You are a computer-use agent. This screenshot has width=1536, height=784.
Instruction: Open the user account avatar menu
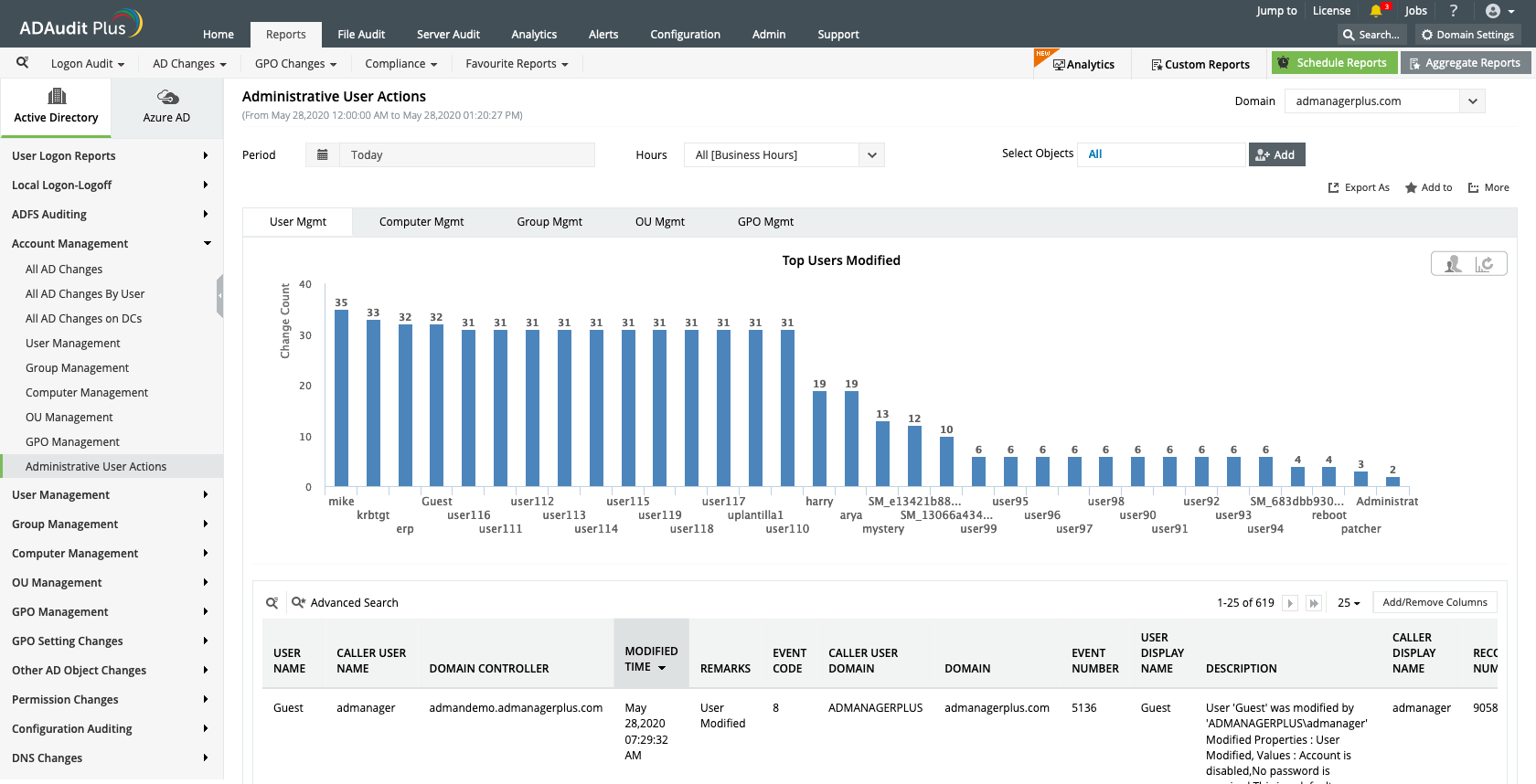click(x=1499, y=11)
